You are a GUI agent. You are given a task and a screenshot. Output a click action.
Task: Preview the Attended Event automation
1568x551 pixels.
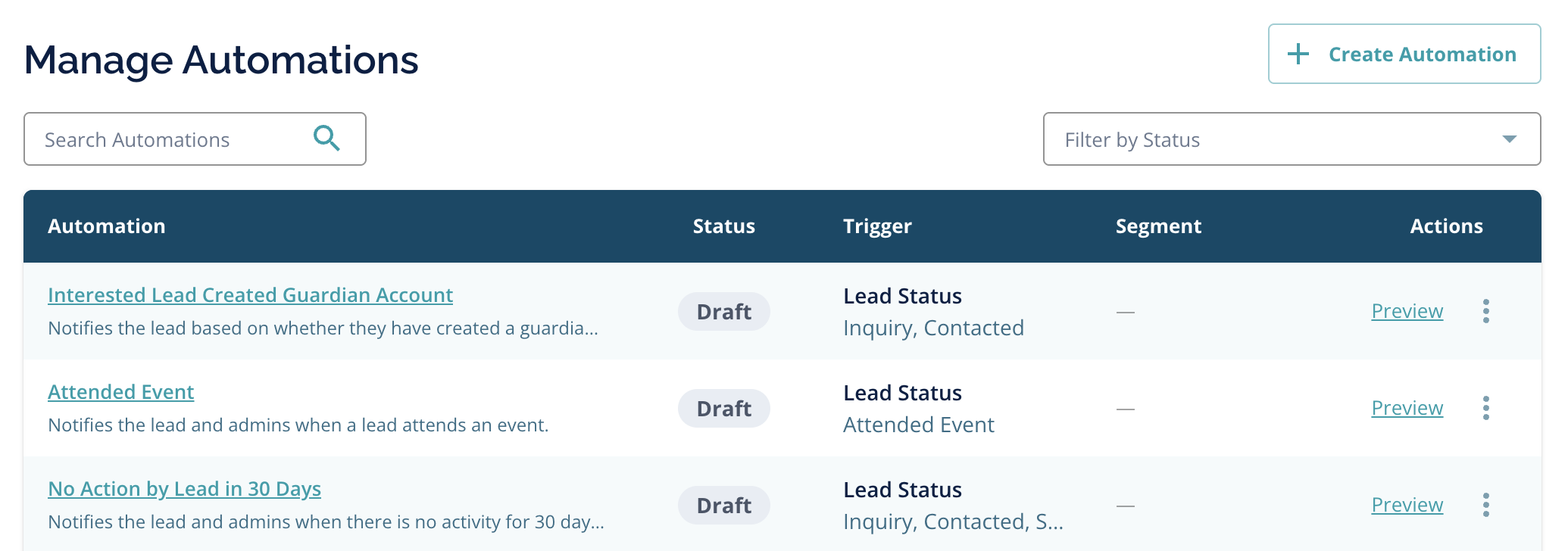(x=1407, y=408)
